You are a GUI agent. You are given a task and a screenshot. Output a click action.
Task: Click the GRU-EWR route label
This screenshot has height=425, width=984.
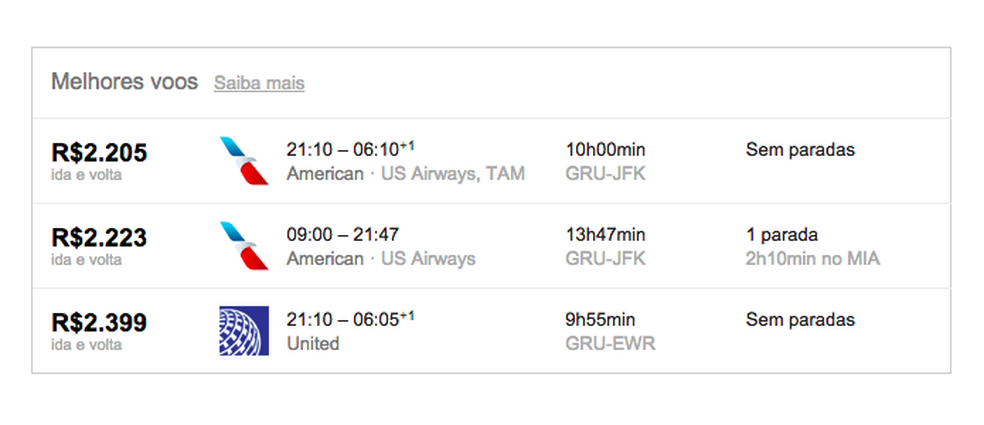click(610, 344)
